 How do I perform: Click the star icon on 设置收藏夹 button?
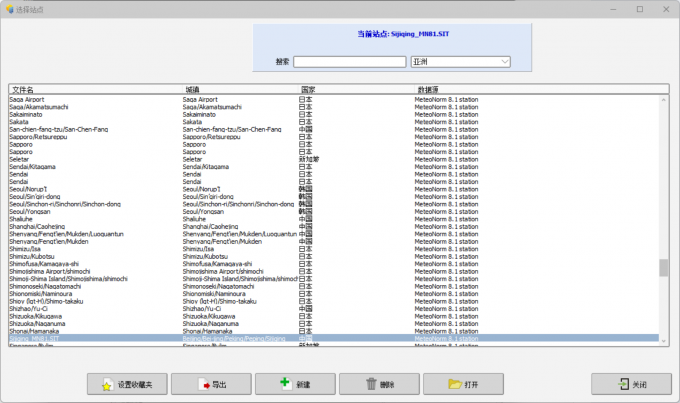coord(107,384)
